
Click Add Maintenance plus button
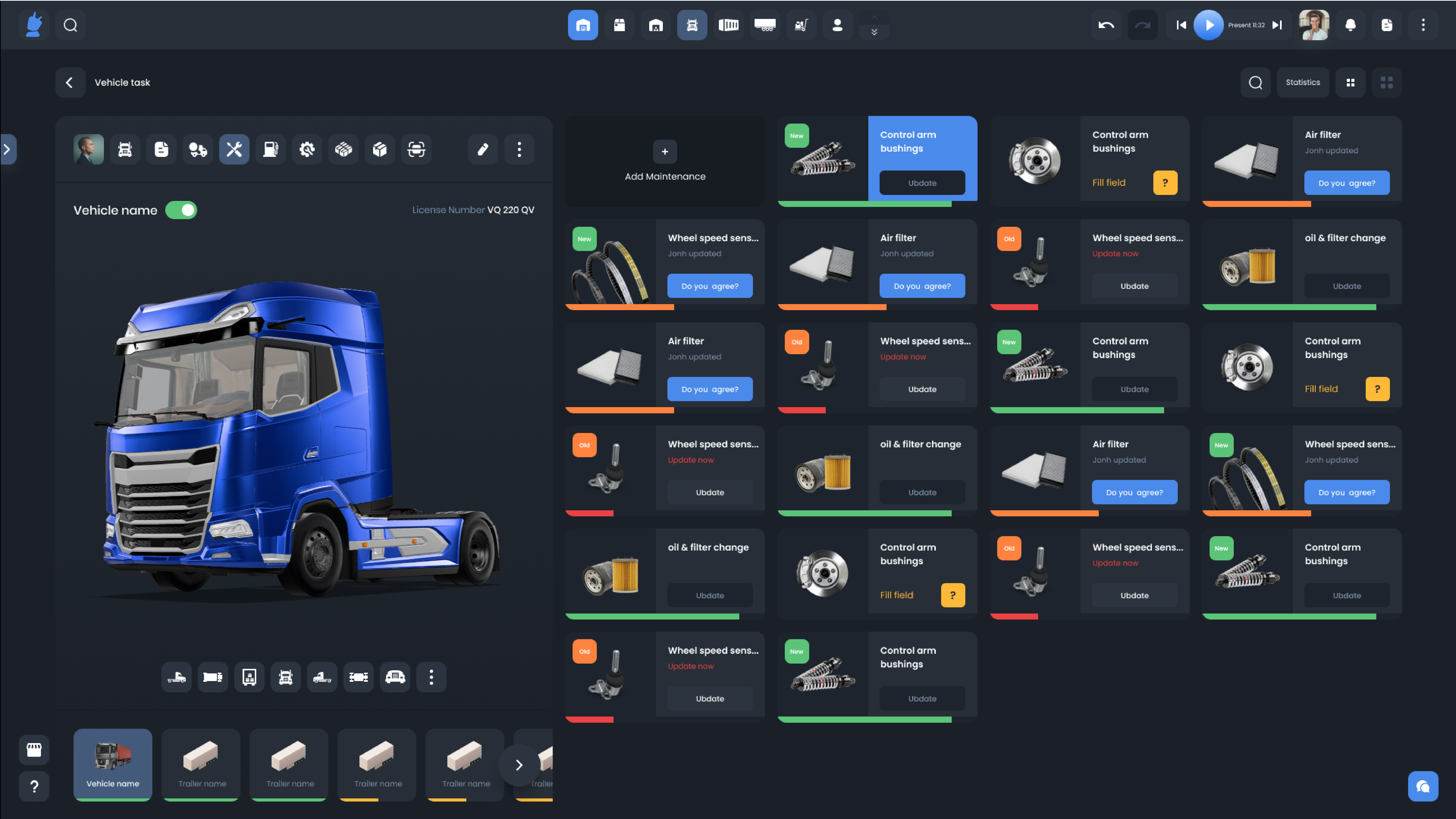[x=665, y=151]
